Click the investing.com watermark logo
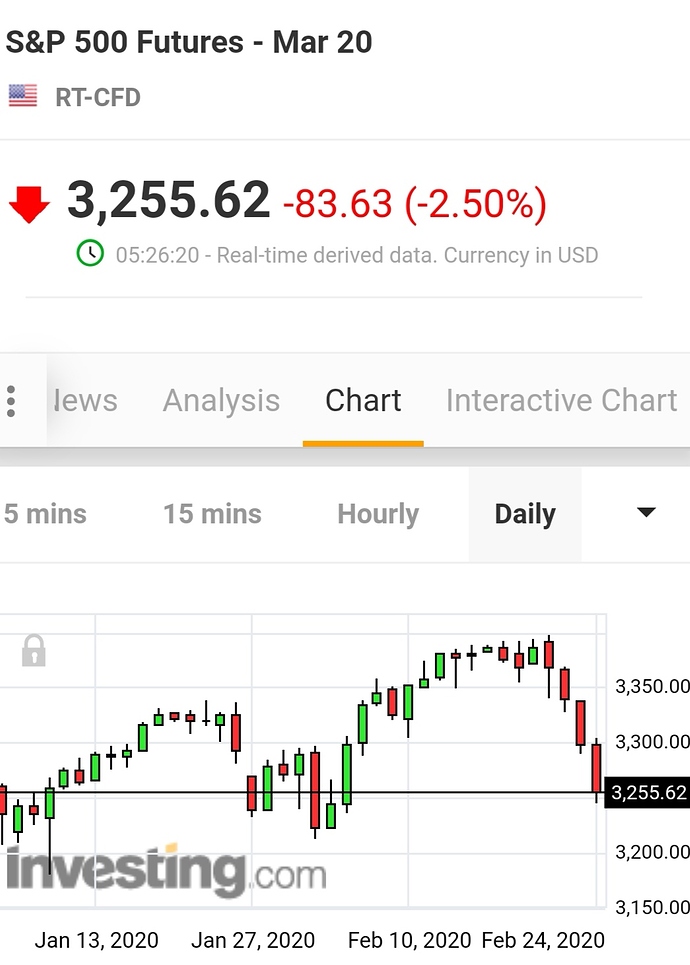 click(166, 870)
